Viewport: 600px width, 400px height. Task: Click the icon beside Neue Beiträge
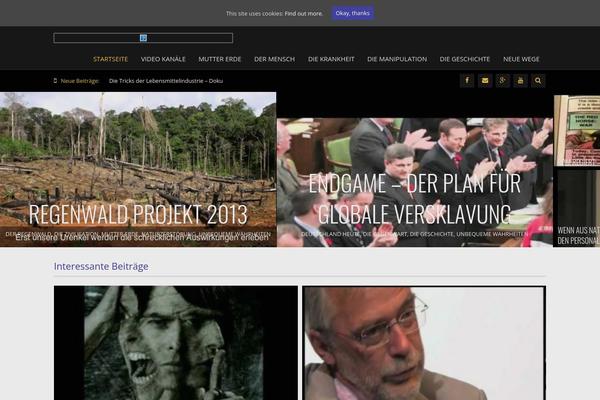tap(55, 81)
